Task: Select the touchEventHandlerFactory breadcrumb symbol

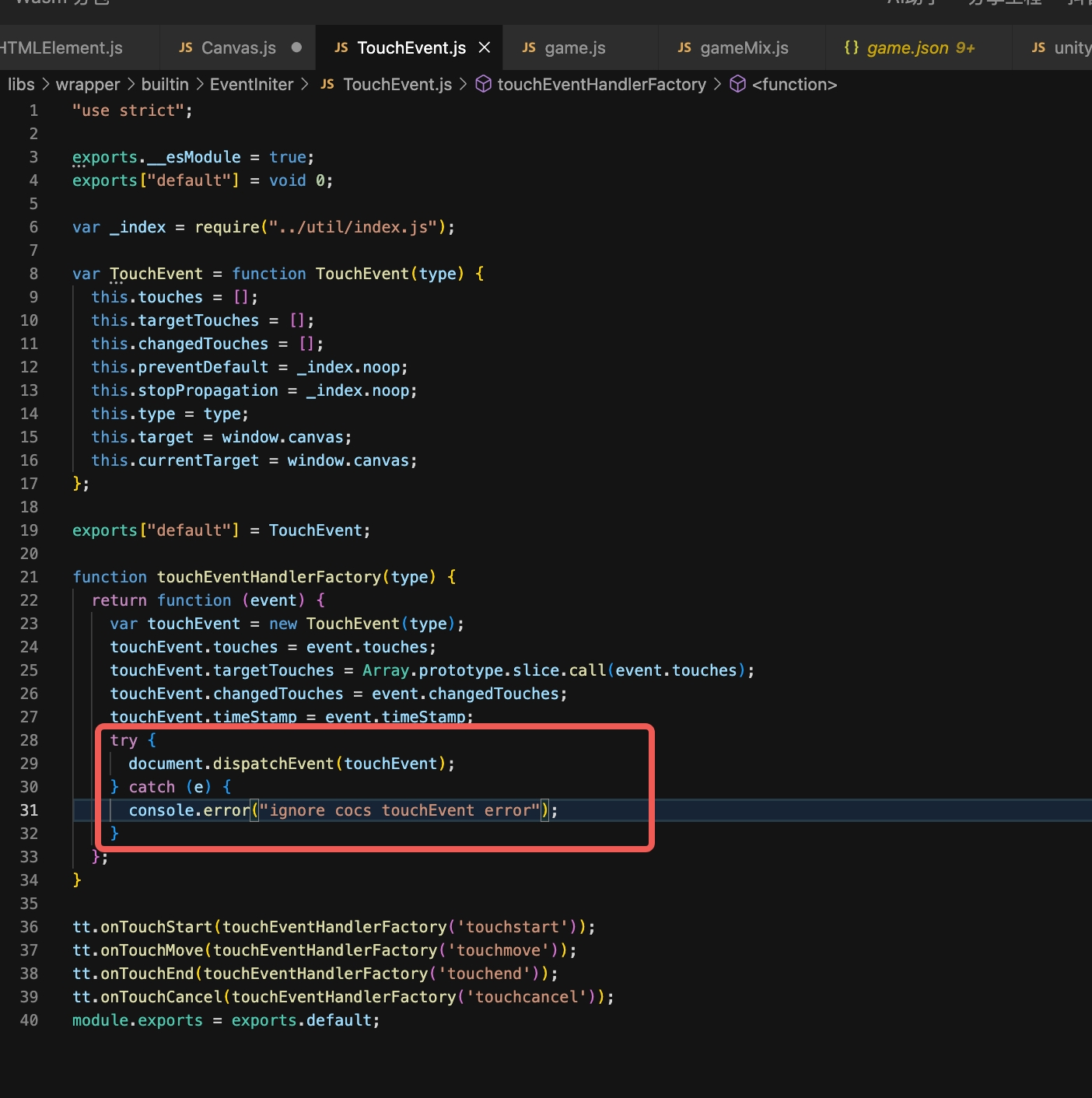Action: tap(601, 84)
